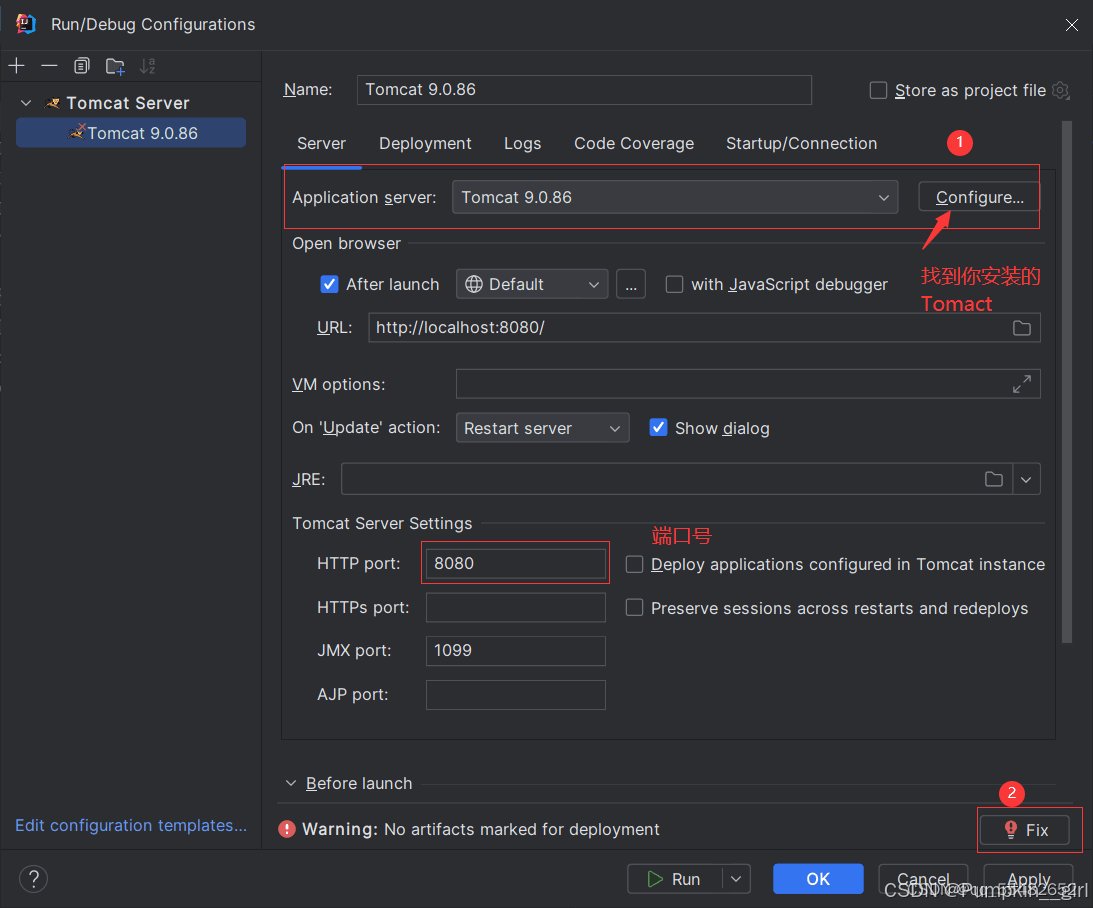
Task: Switch to the Logs tab
Action: (523, 144)
